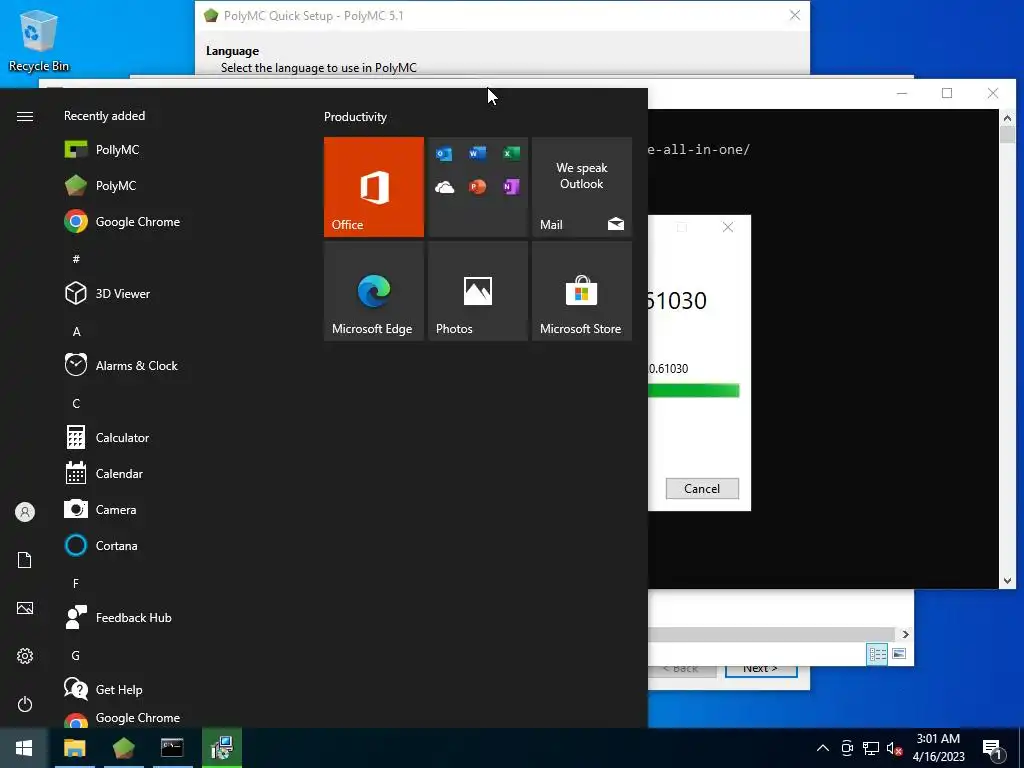
Task: Open Documents from Start sidebar
Action: (25, 560)
